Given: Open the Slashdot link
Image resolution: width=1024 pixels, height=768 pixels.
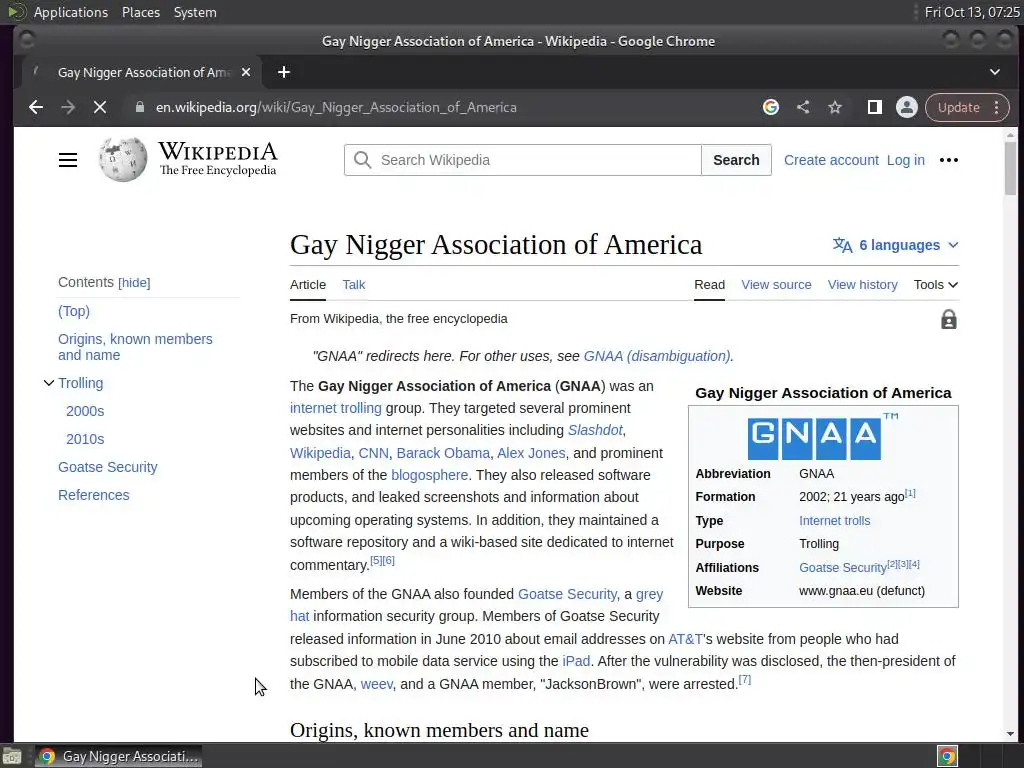Looking at the screenshot, I should click(x=595, y=430).
